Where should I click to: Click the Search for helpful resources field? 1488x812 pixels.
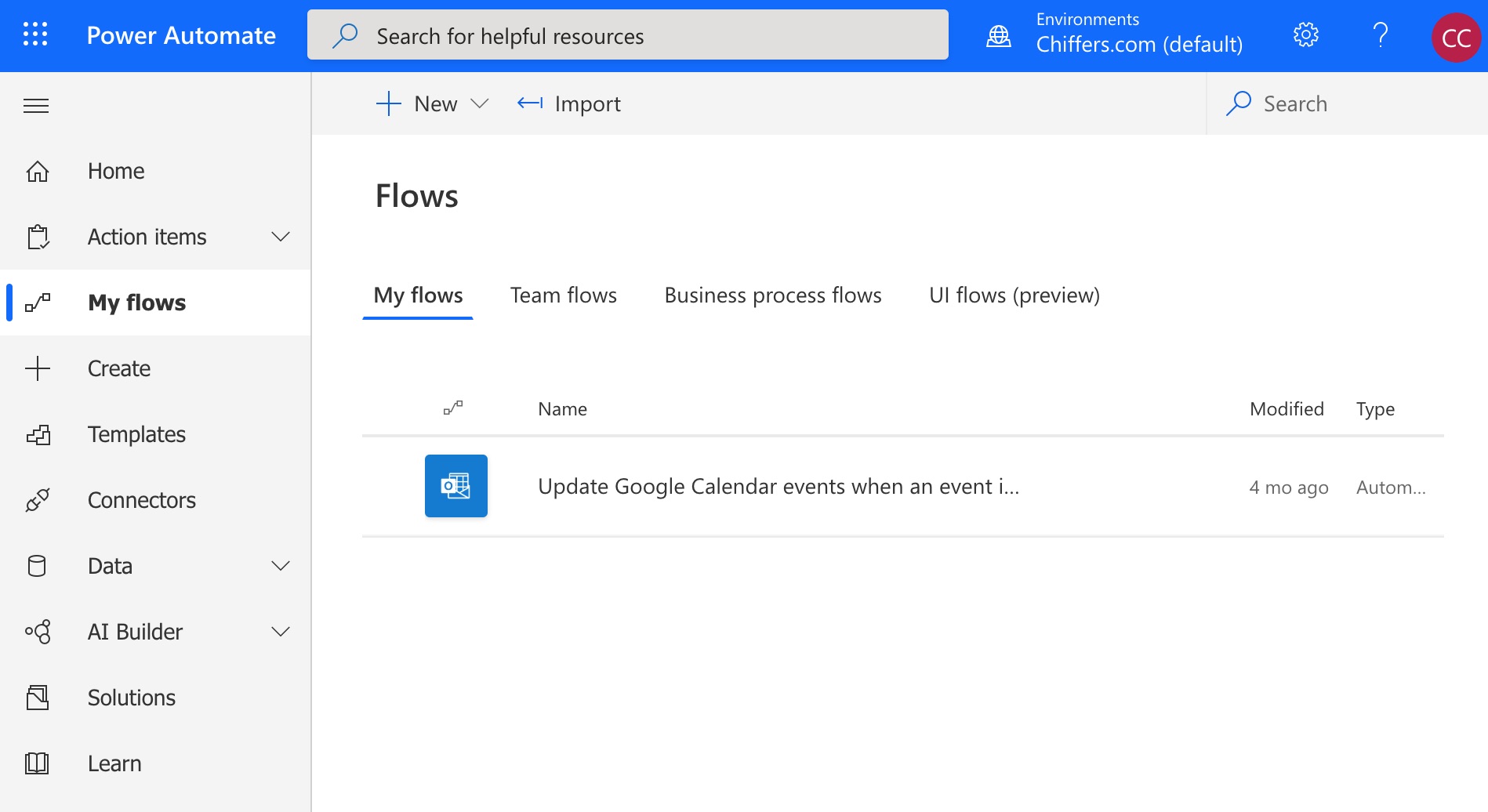pyautogui.click(x=627, y=36)
